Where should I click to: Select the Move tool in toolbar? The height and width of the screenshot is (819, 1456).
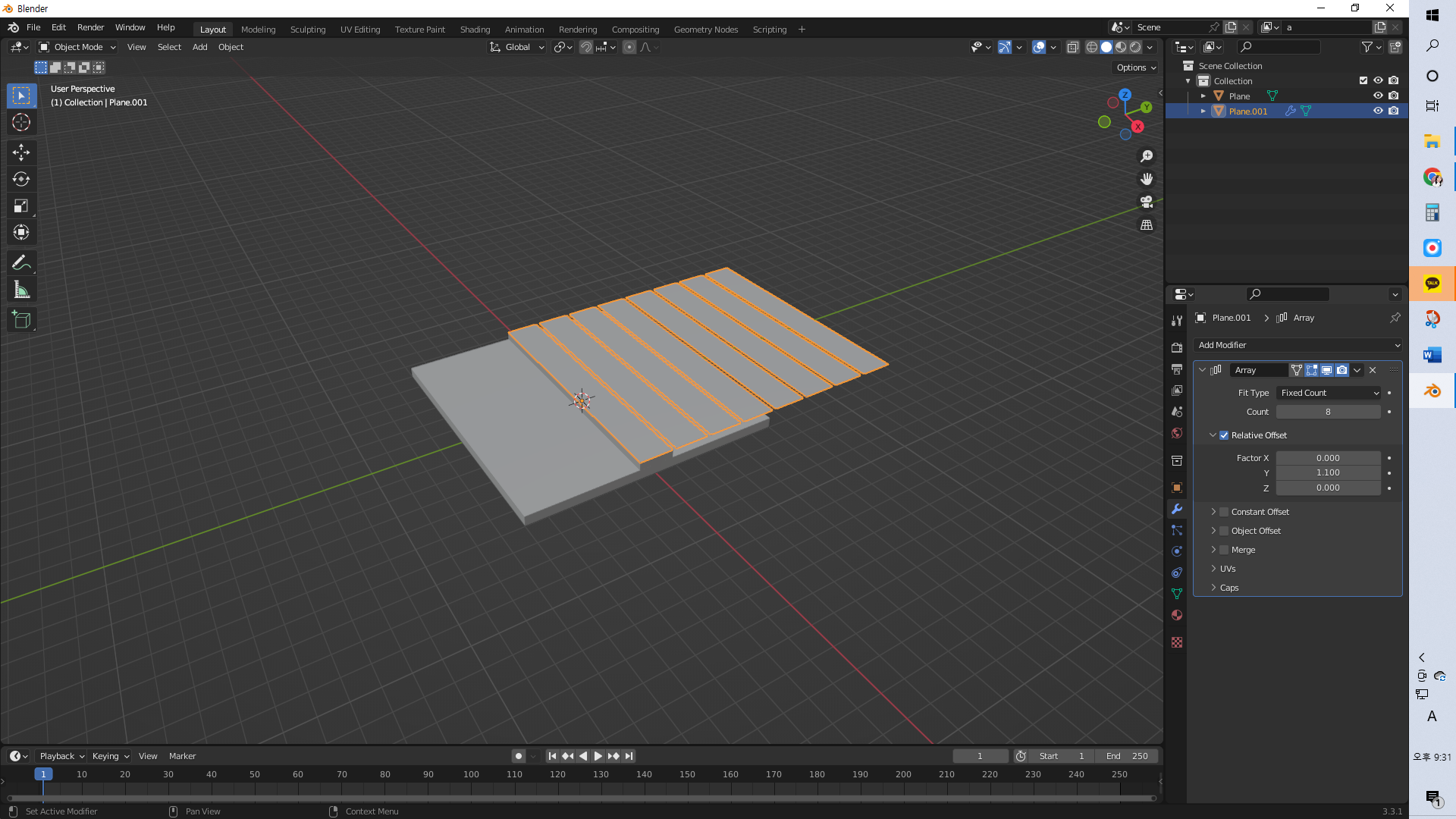click(21, 152)
